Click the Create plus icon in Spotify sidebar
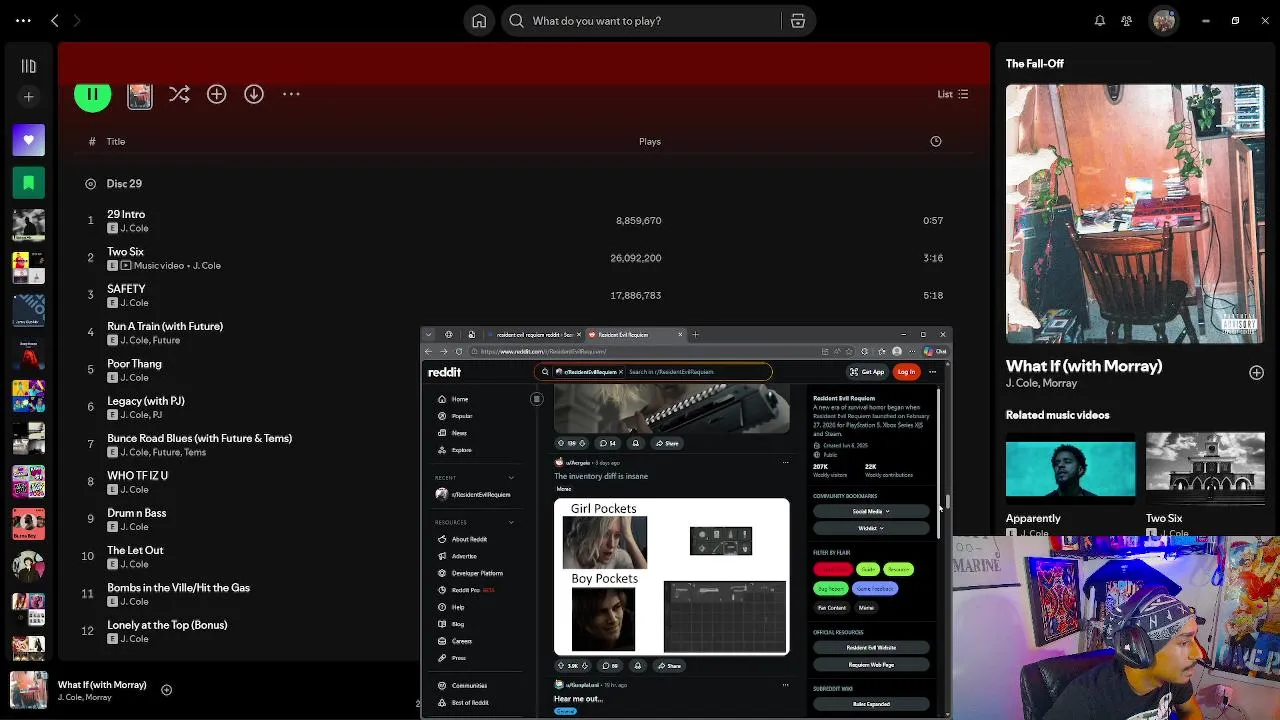Screen dimensions: 1280x720 tap(28, 97)
